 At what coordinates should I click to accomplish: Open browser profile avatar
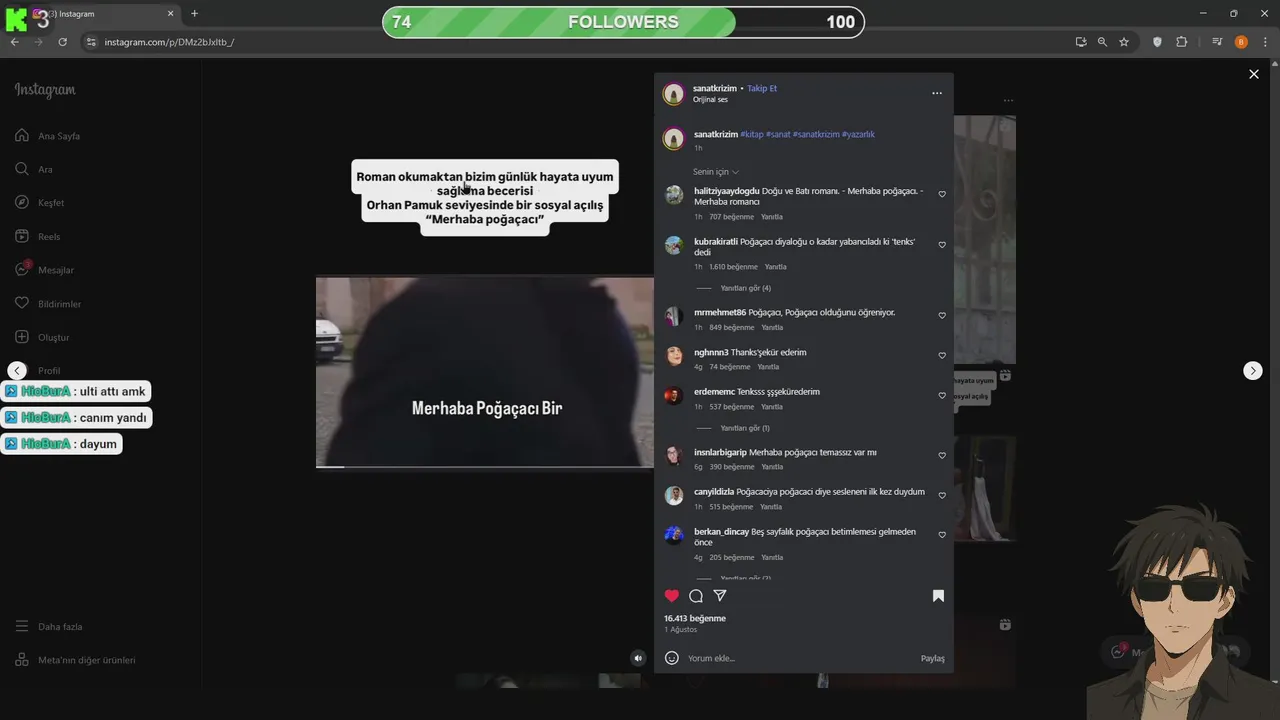(1241, 42)
